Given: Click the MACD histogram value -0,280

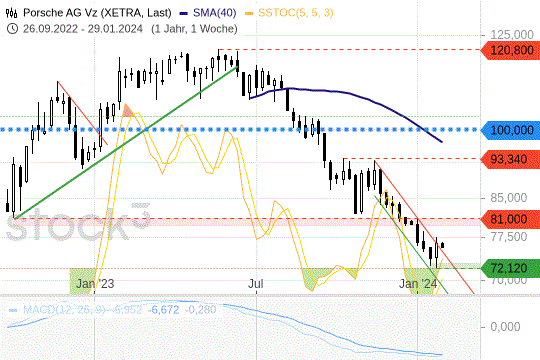Looking at the screenshot, I should point(200,310).
